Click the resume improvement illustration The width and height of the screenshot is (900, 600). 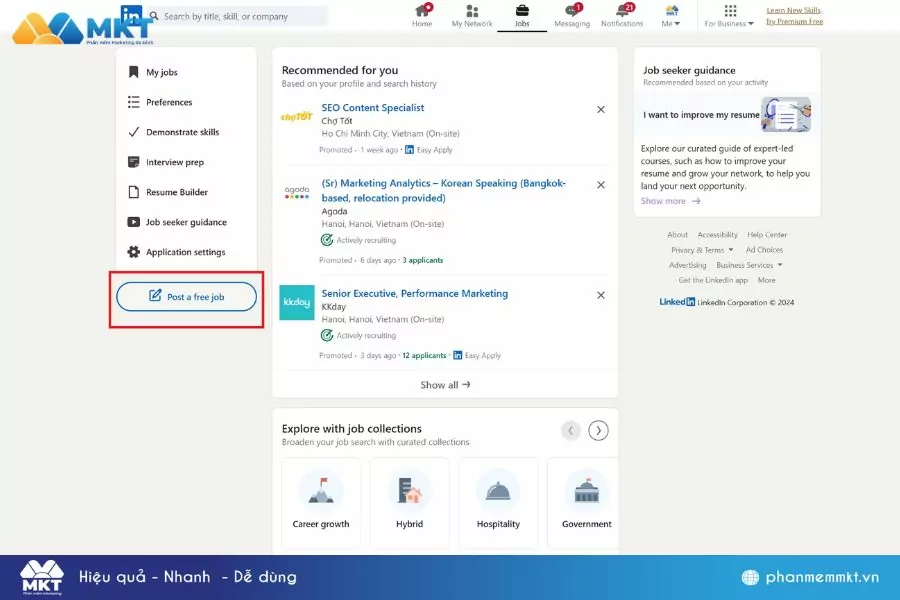click(x=786, y=115)
